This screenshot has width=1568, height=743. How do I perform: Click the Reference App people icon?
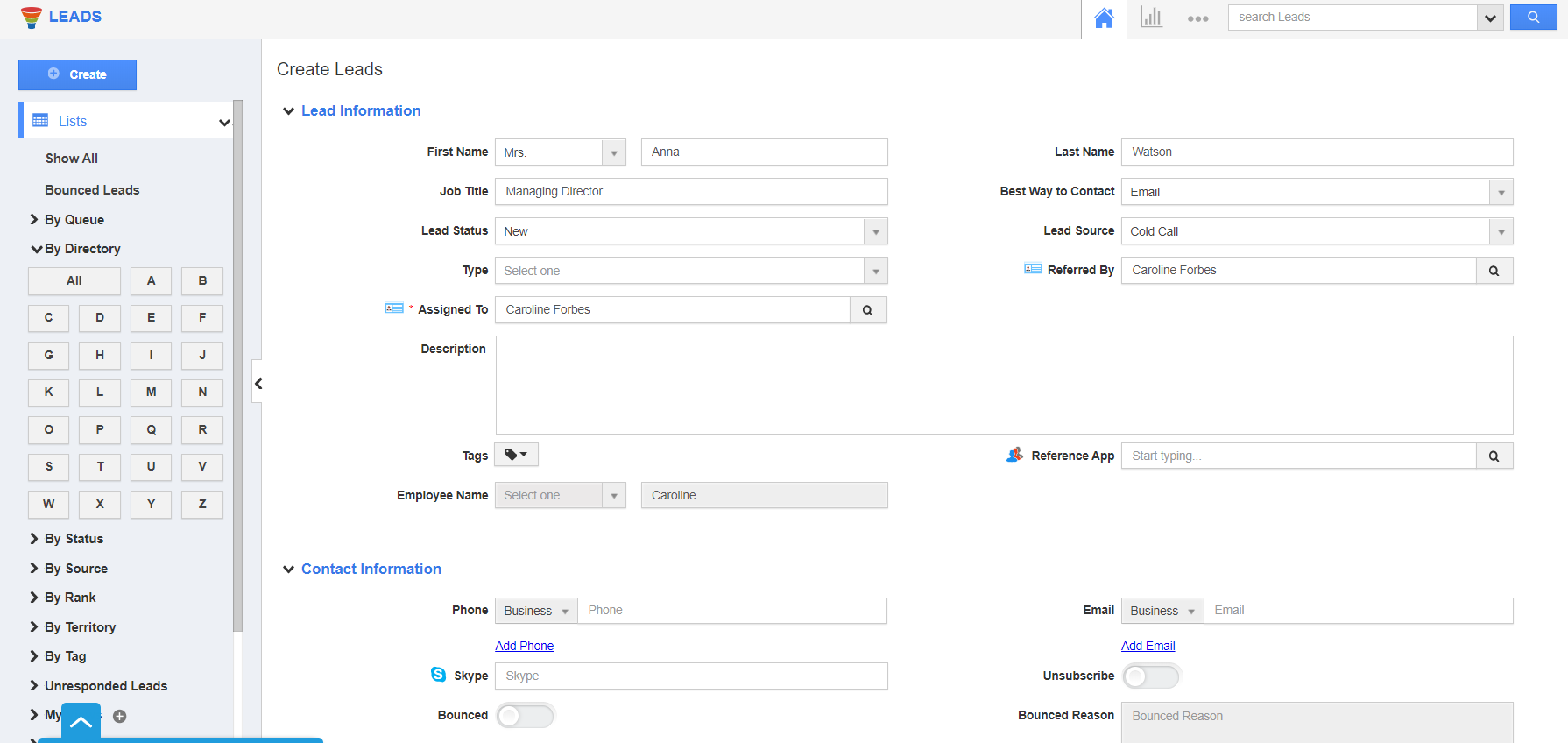pyautogui.click(x=1014, y=455)
